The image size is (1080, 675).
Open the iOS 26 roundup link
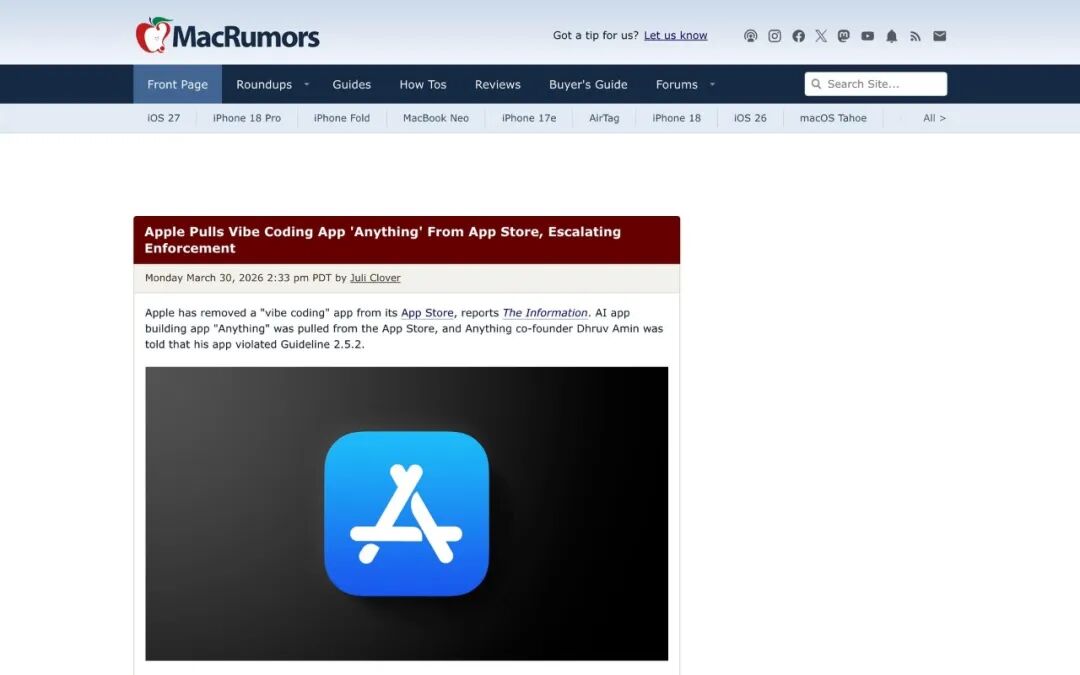[x=750, y=118]
